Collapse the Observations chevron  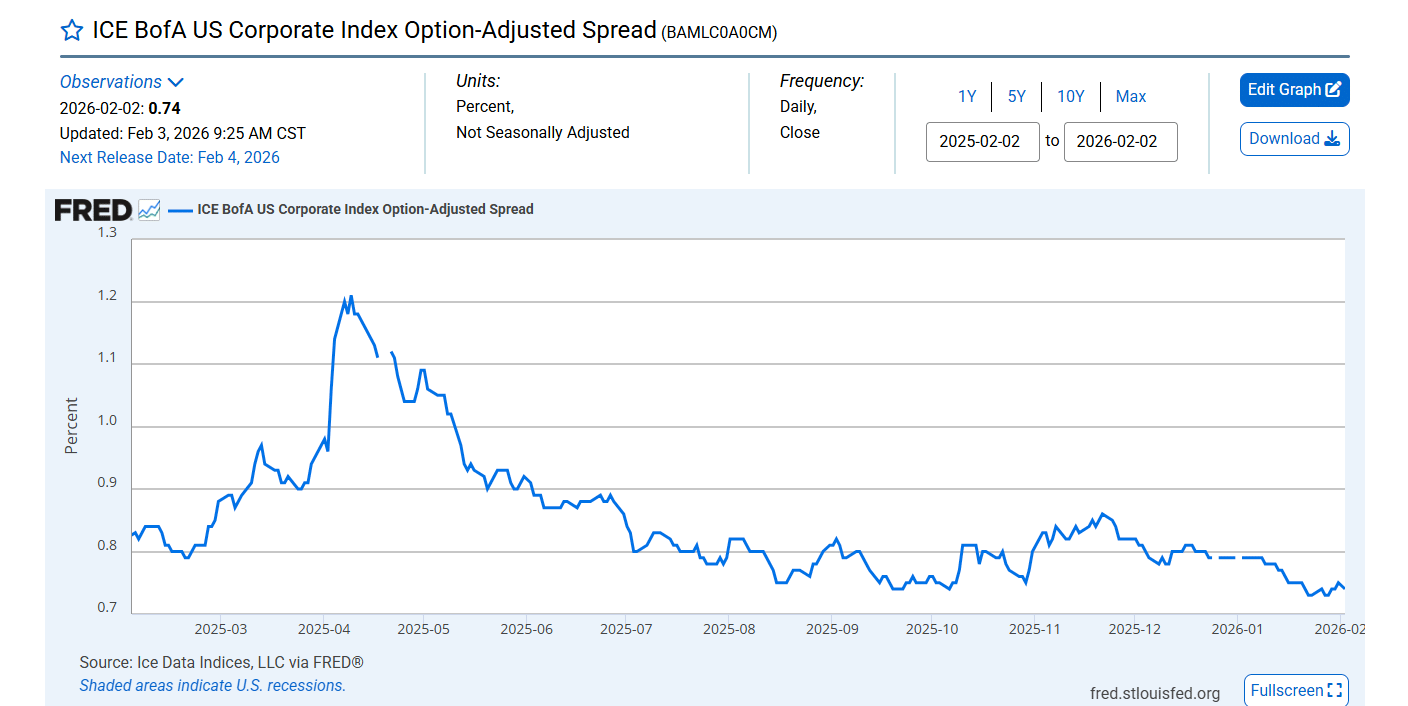(178, 82)
